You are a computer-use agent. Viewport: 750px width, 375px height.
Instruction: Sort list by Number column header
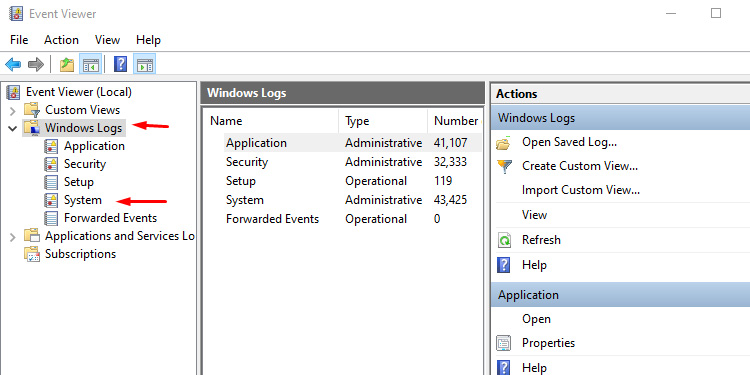(x=455, y=121)
